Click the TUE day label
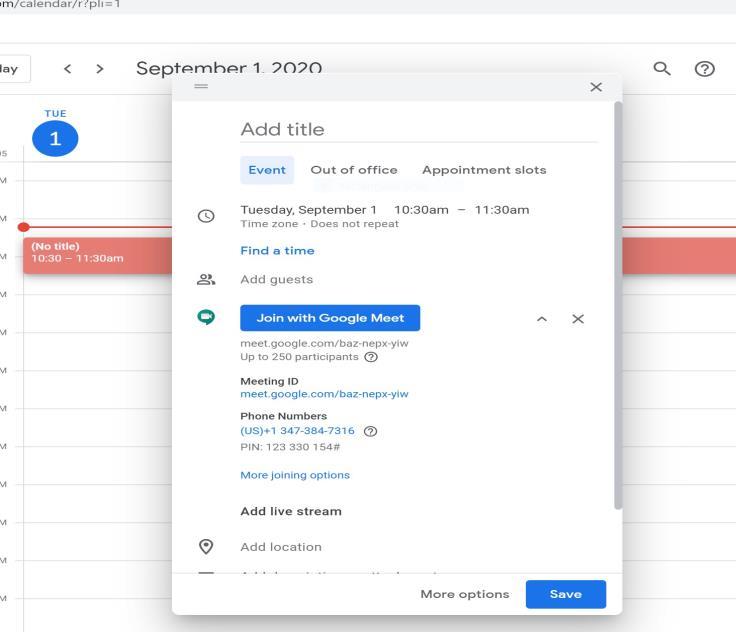 [x=55, y=114]
